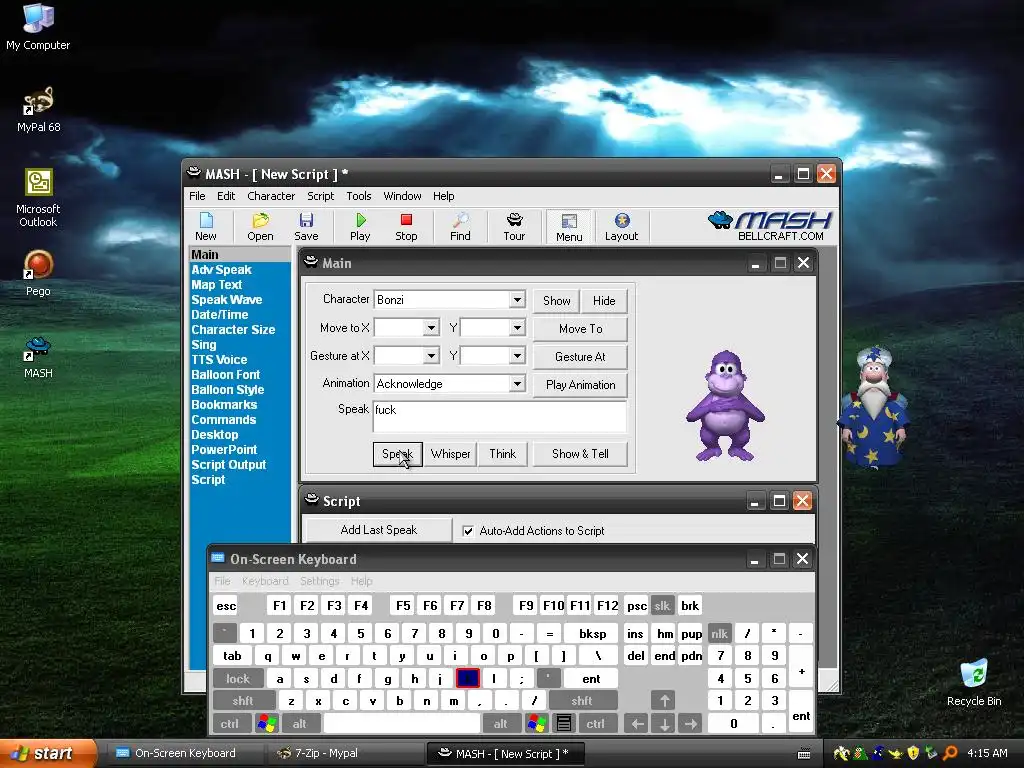1024x768 pixels.
Task: Open the File menu in MASH
Action: pos(197,196)
